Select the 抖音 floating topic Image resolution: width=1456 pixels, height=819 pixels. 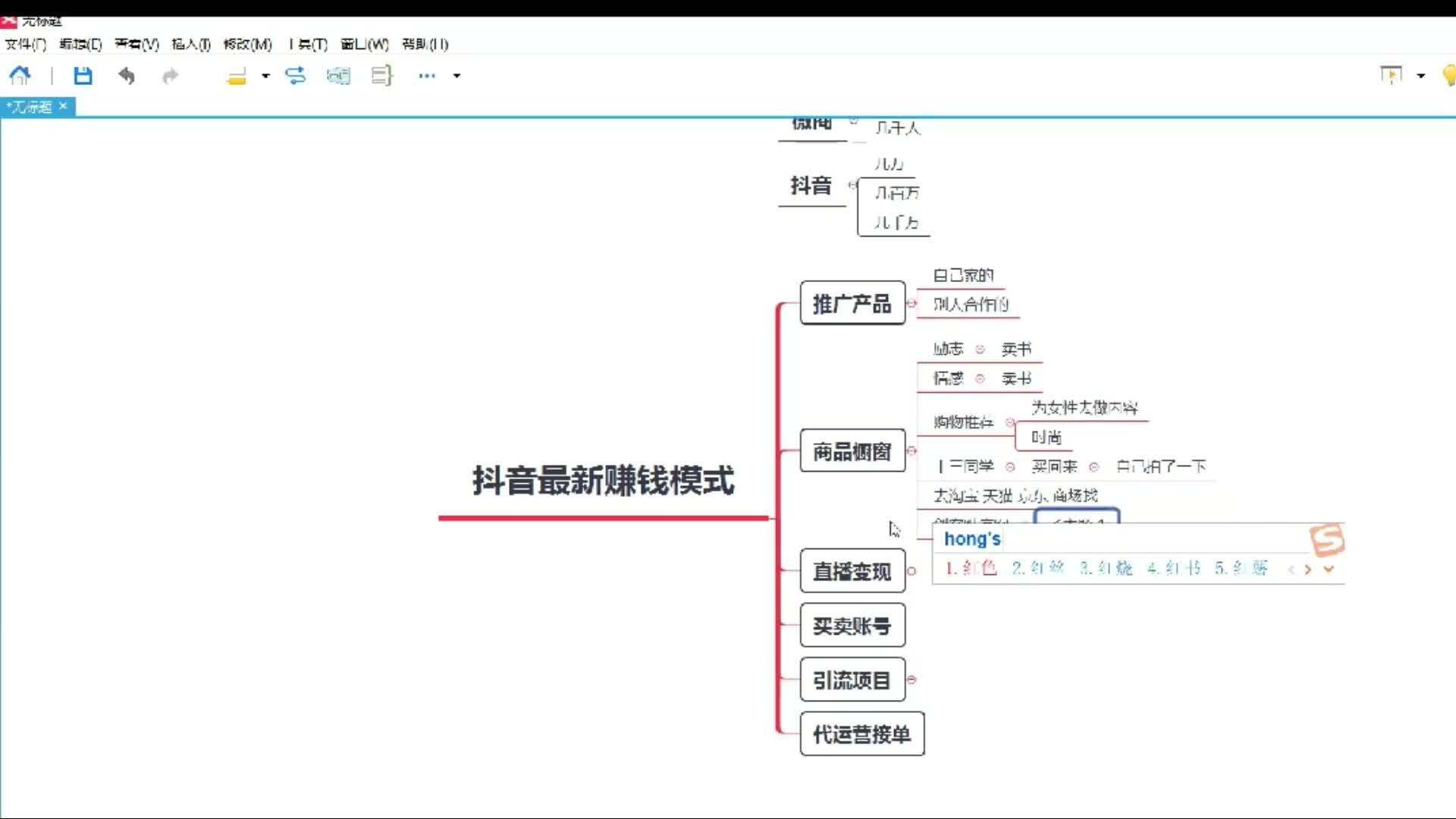[x=811, y=186]
